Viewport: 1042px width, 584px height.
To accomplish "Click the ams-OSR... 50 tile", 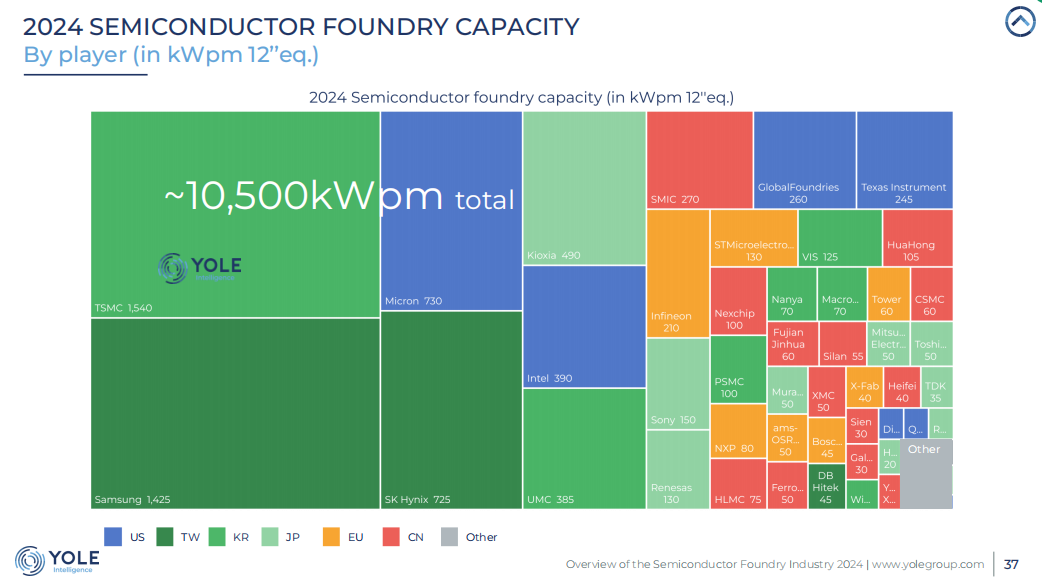I will tap(787, 438).
